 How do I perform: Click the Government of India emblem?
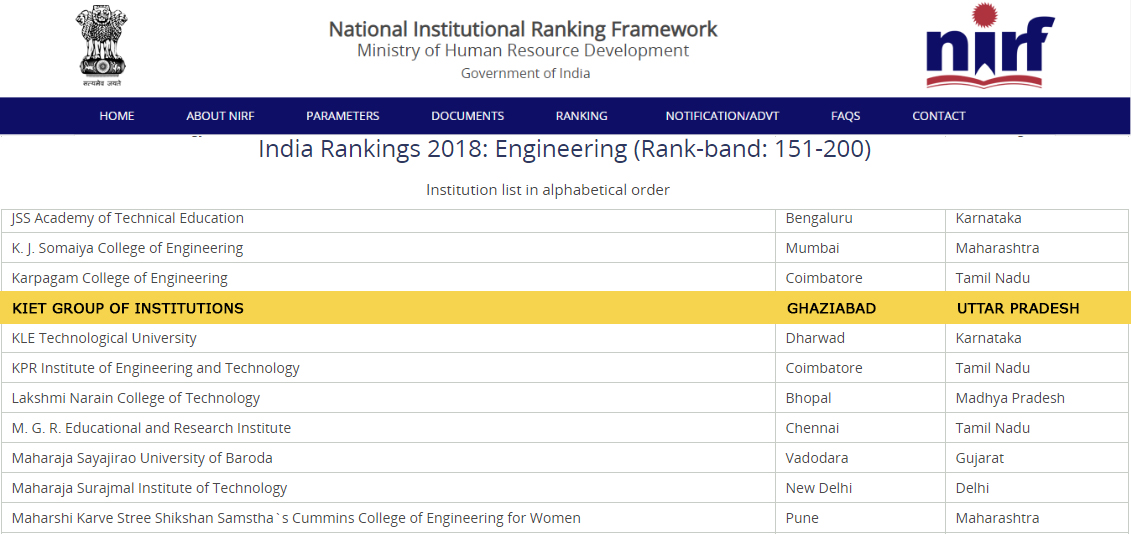point(101,47)
